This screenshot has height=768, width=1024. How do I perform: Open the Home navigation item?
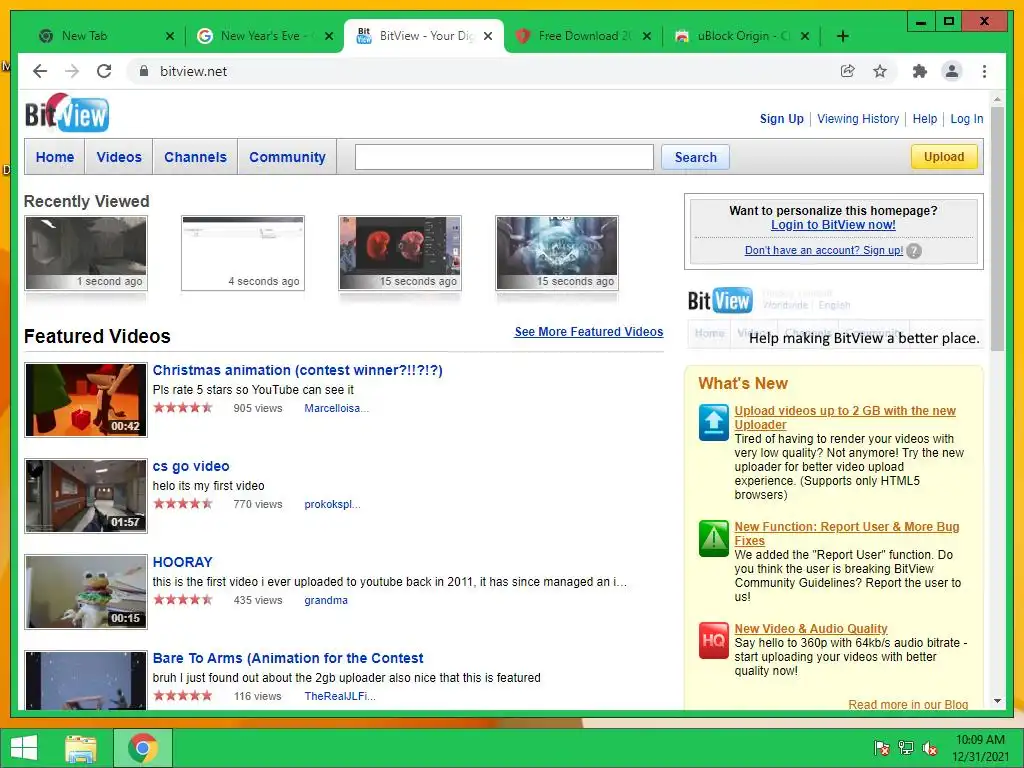(55, 157)
